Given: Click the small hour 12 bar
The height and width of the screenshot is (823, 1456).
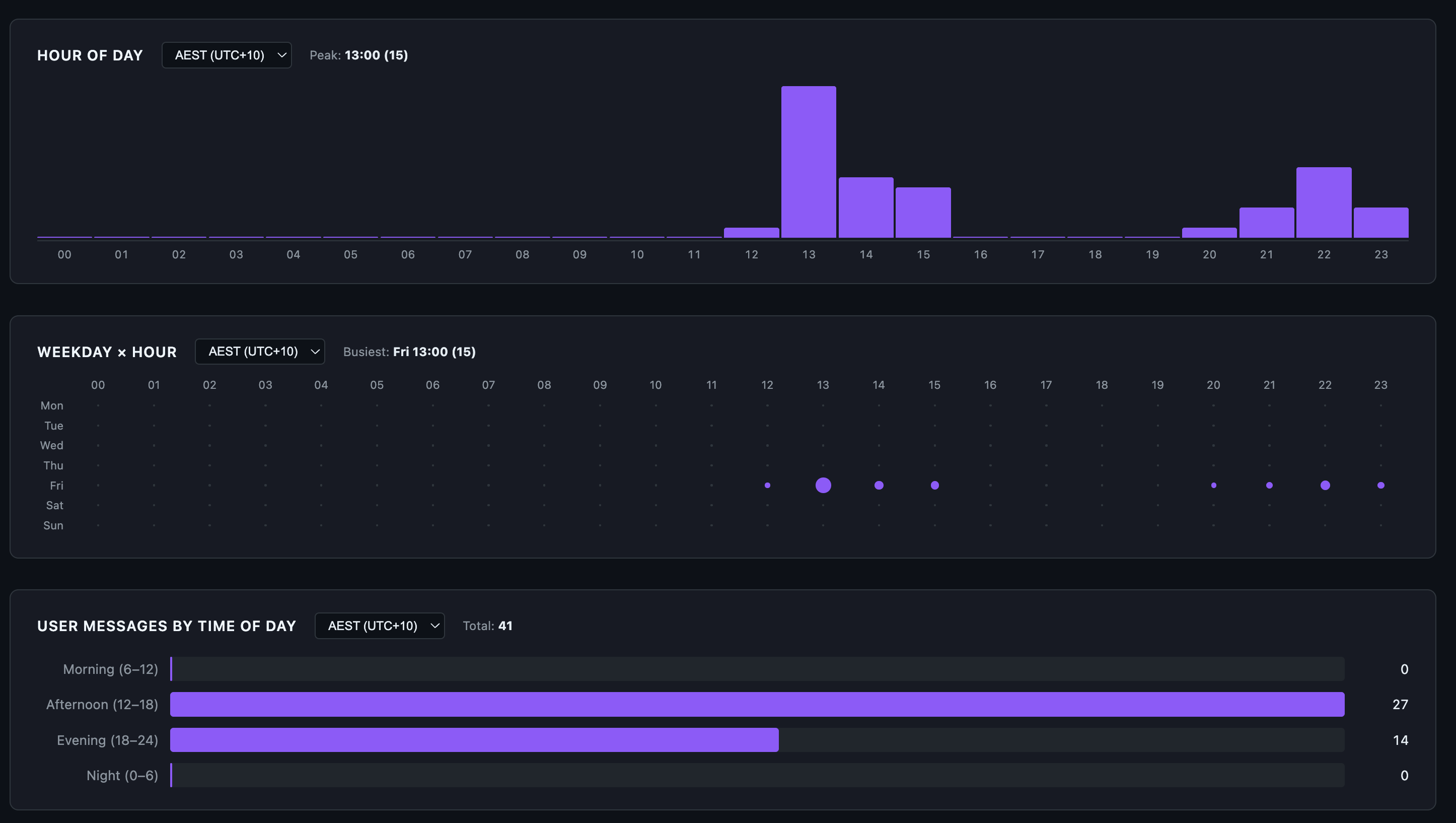Looking at the screenshot, I should point(751,233).
